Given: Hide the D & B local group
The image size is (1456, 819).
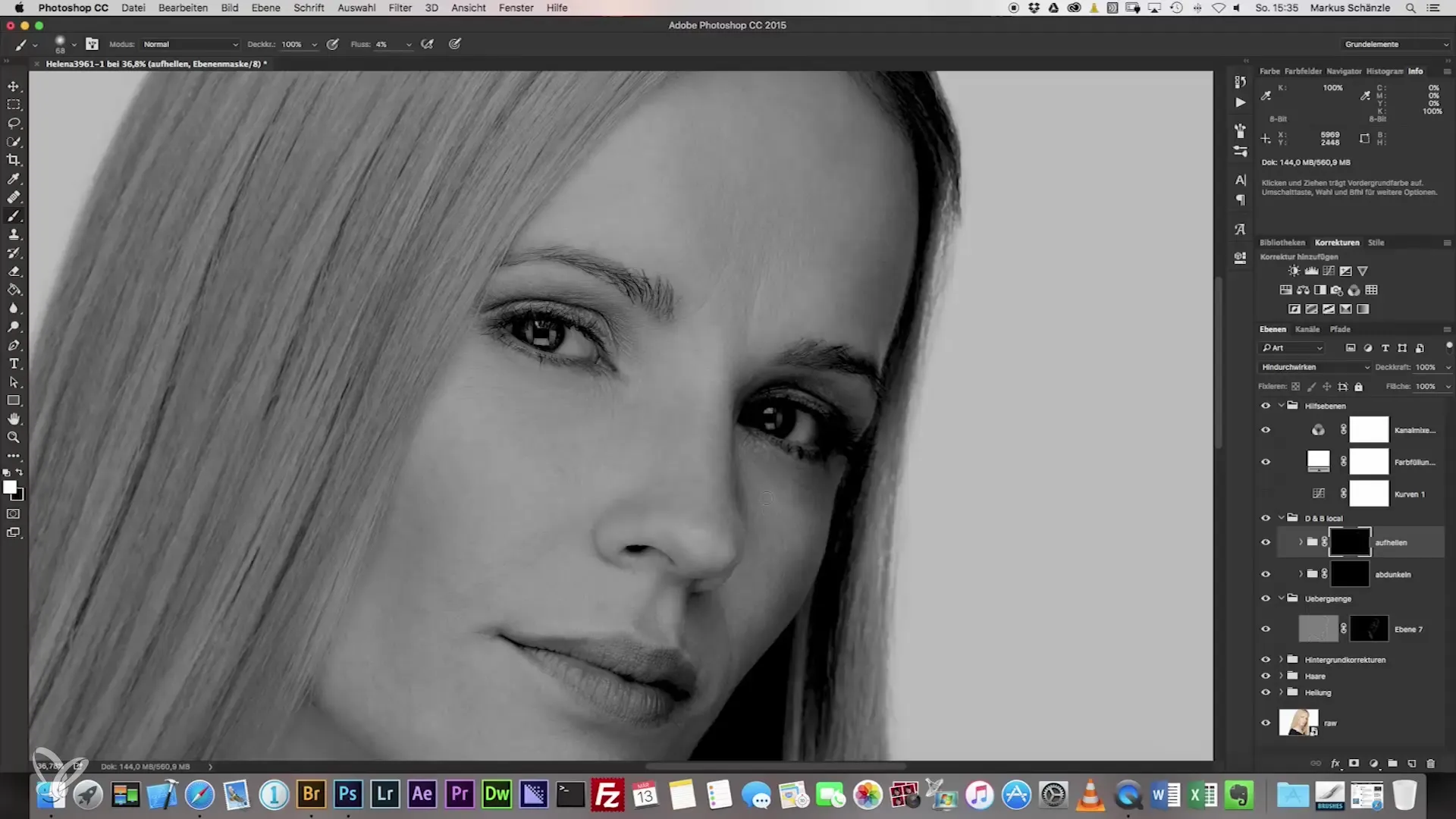Looking at the screenshot, I should (x=1266, y=518).
